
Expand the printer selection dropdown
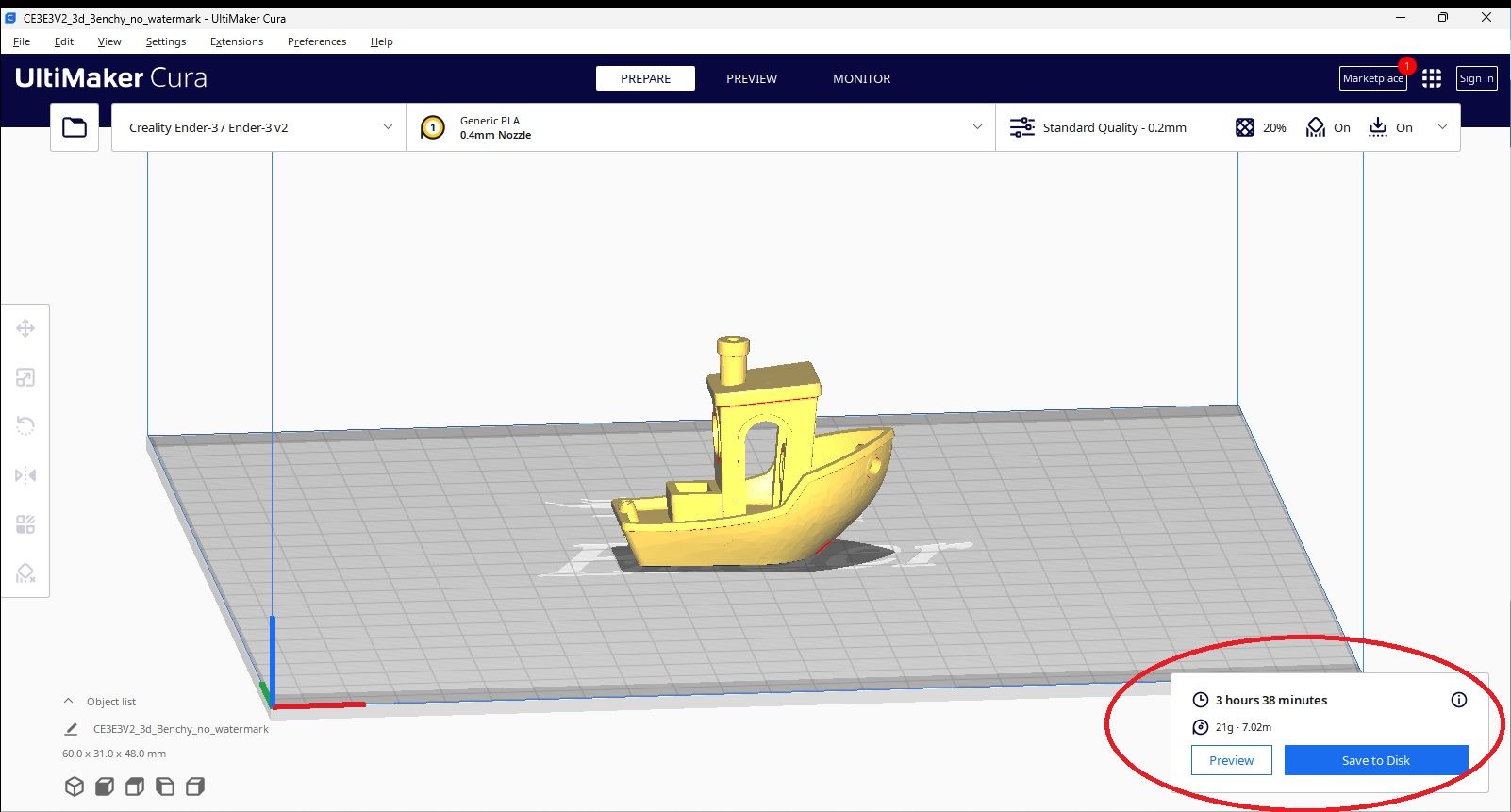click(388, 127)
